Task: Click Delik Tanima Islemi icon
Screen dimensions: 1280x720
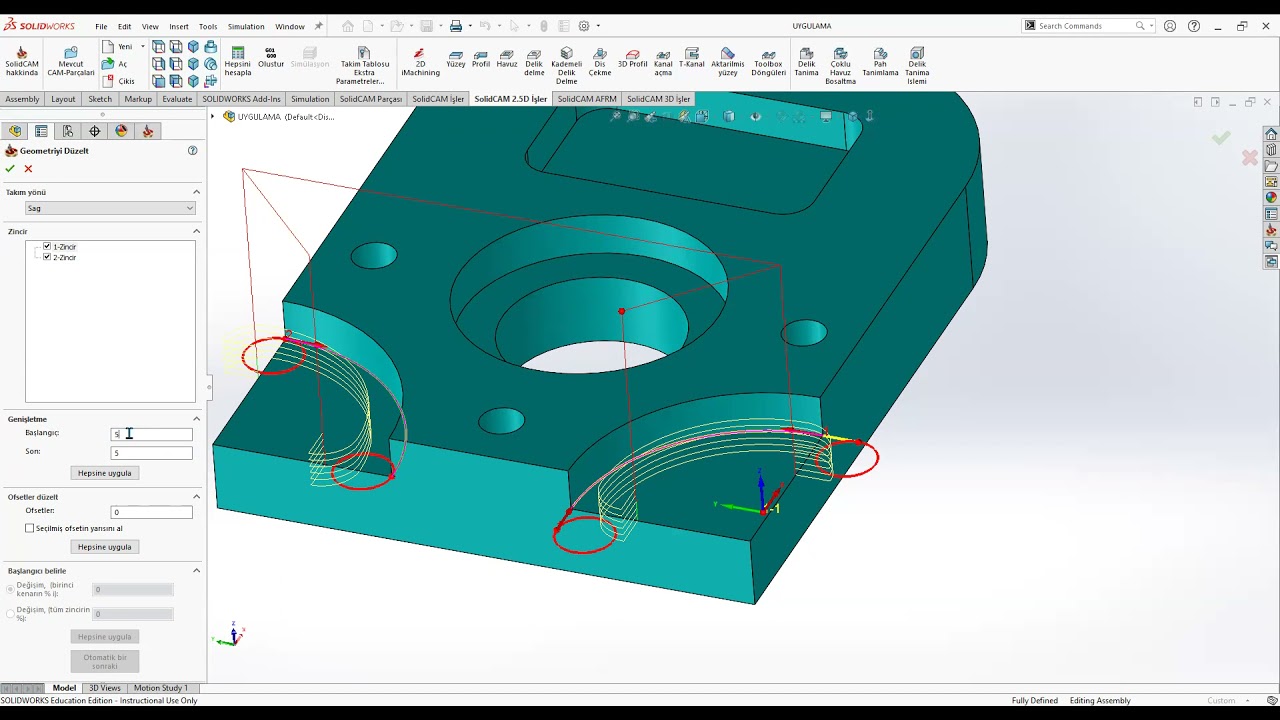Action: pos(917,66)
